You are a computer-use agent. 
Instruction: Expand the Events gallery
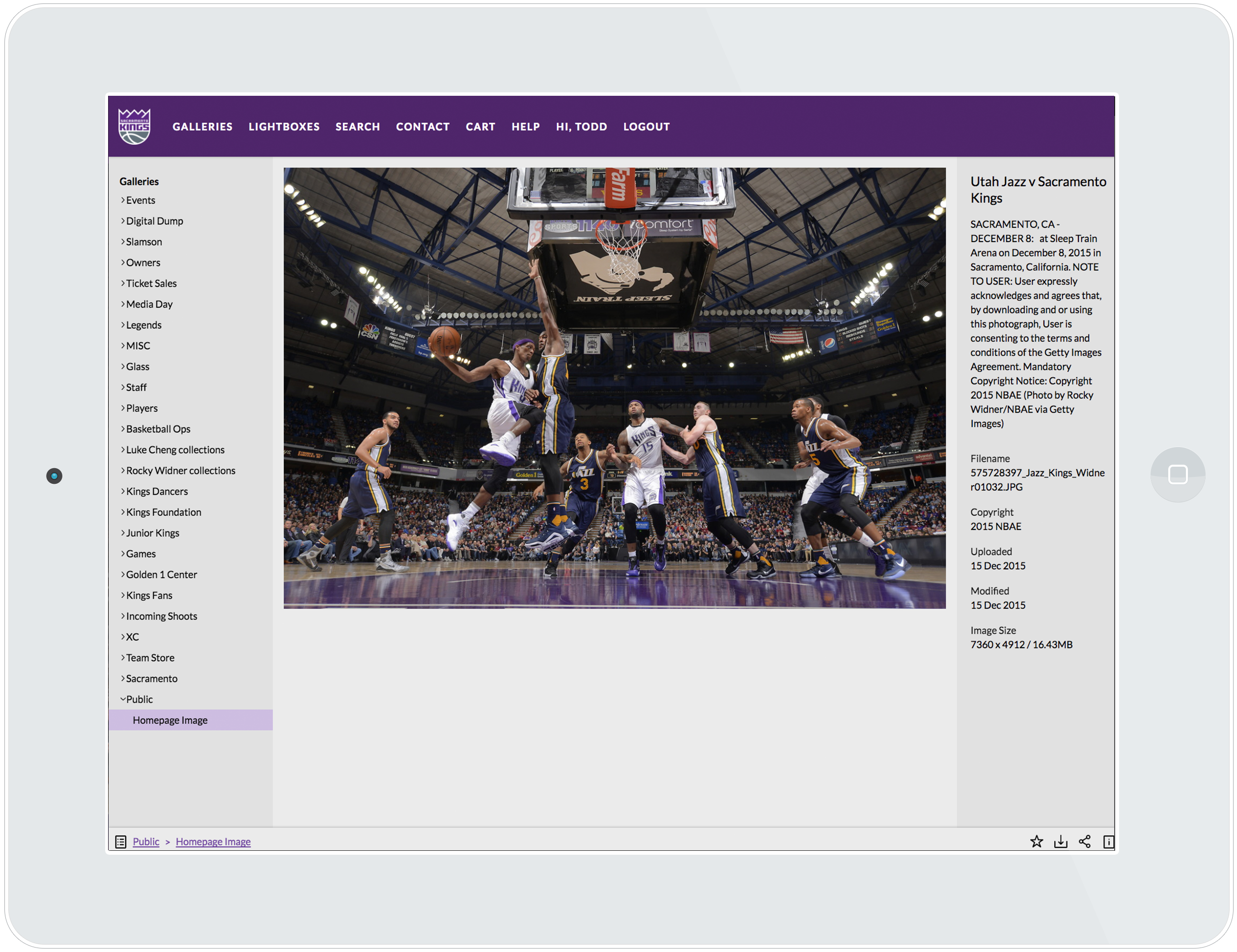pos(140,200)
